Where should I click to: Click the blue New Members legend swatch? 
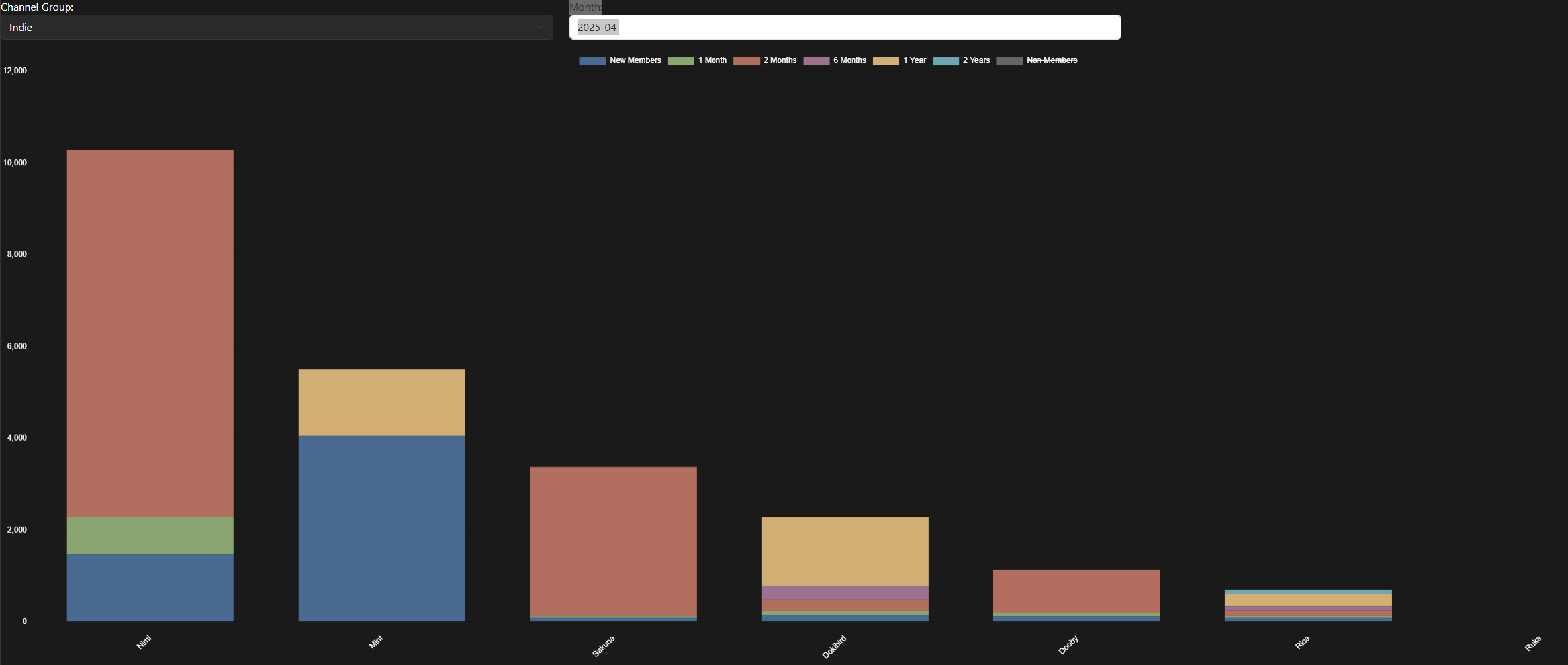click(x=592, y=61)
